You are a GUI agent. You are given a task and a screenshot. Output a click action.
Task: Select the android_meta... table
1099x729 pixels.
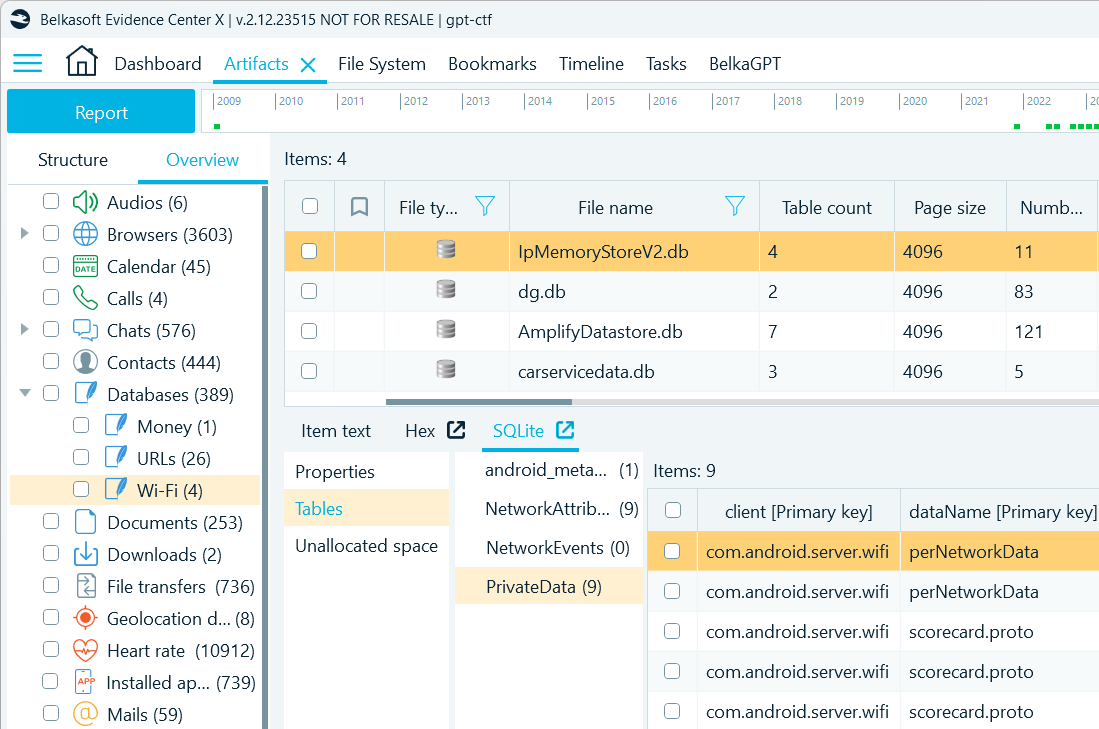click(549, 470)
